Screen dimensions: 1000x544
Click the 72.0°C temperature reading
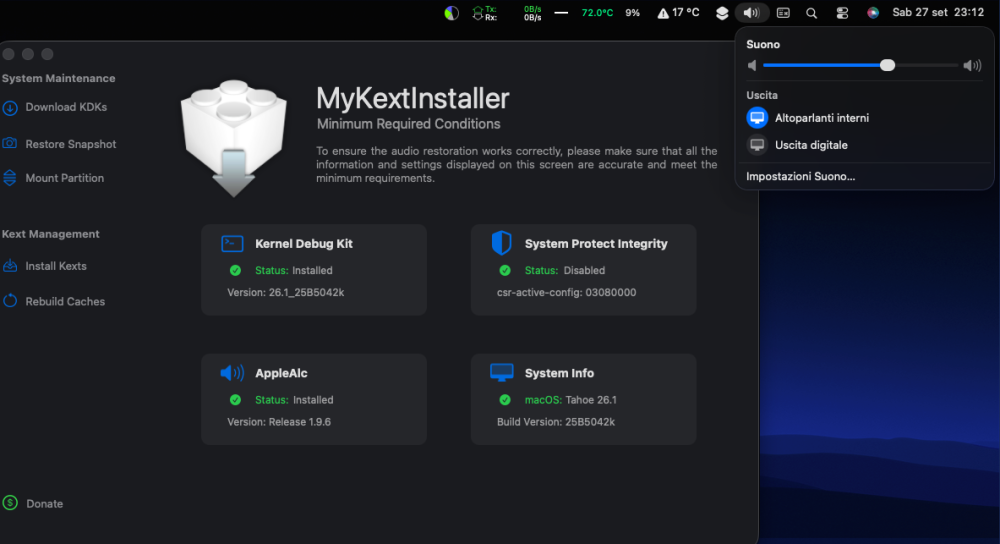click(597, 13)
